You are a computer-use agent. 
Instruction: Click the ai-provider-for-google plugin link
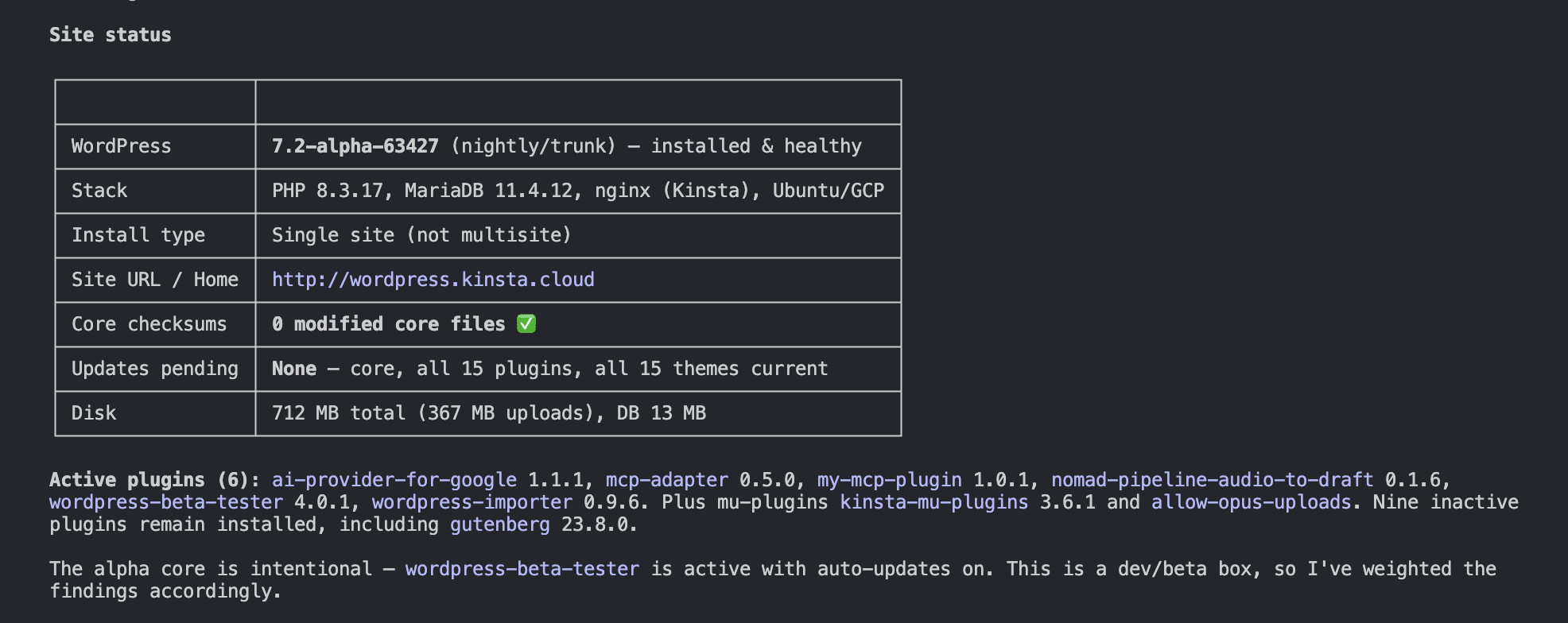[394, 480]
